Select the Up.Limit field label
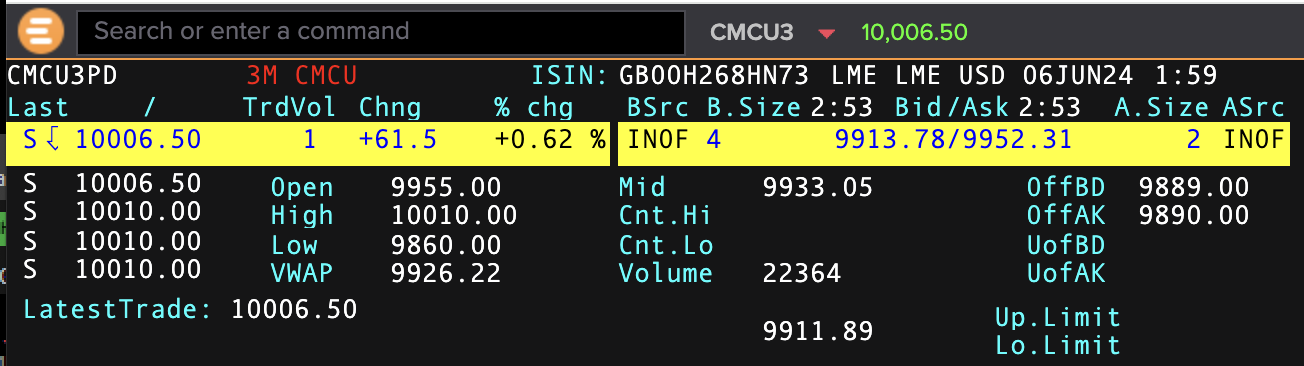The width and height of the screenshot is (1304, 366). click(x=1058, y=318)
